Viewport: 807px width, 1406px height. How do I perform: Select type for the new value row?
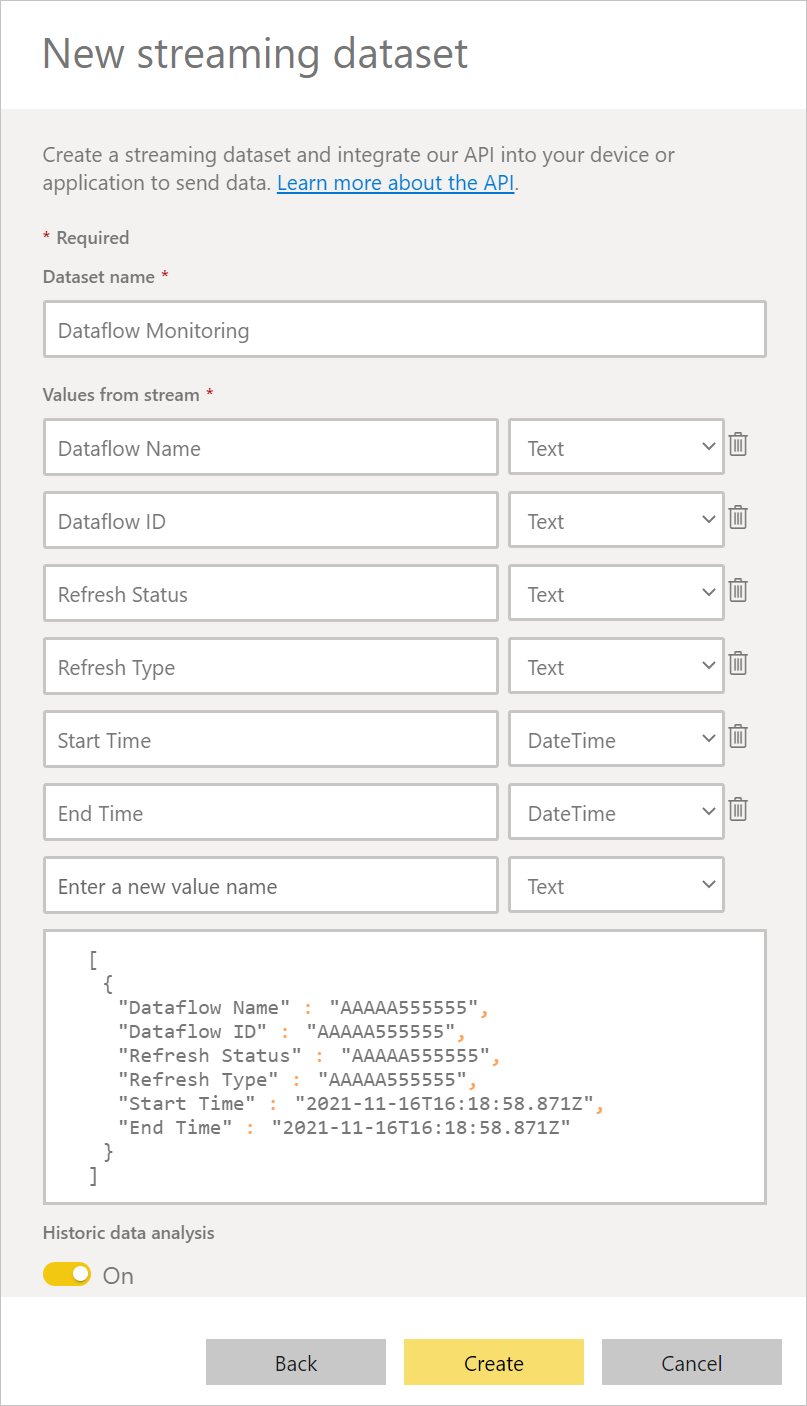(x=616, y=885)
